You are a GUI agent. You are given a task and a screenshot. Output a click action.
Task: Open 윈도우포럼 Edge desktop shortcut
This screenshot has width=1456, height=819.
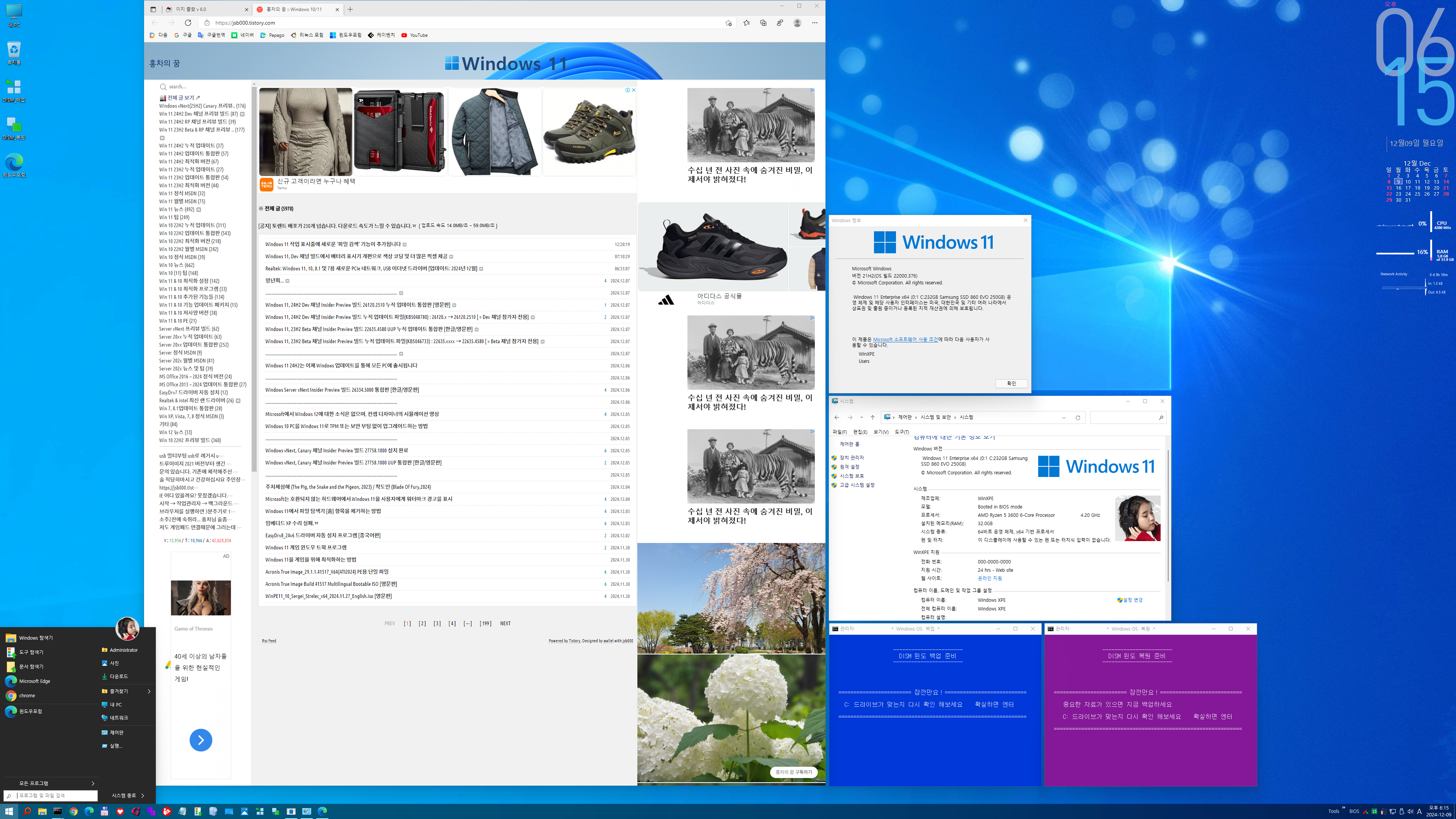coord(14,166)
